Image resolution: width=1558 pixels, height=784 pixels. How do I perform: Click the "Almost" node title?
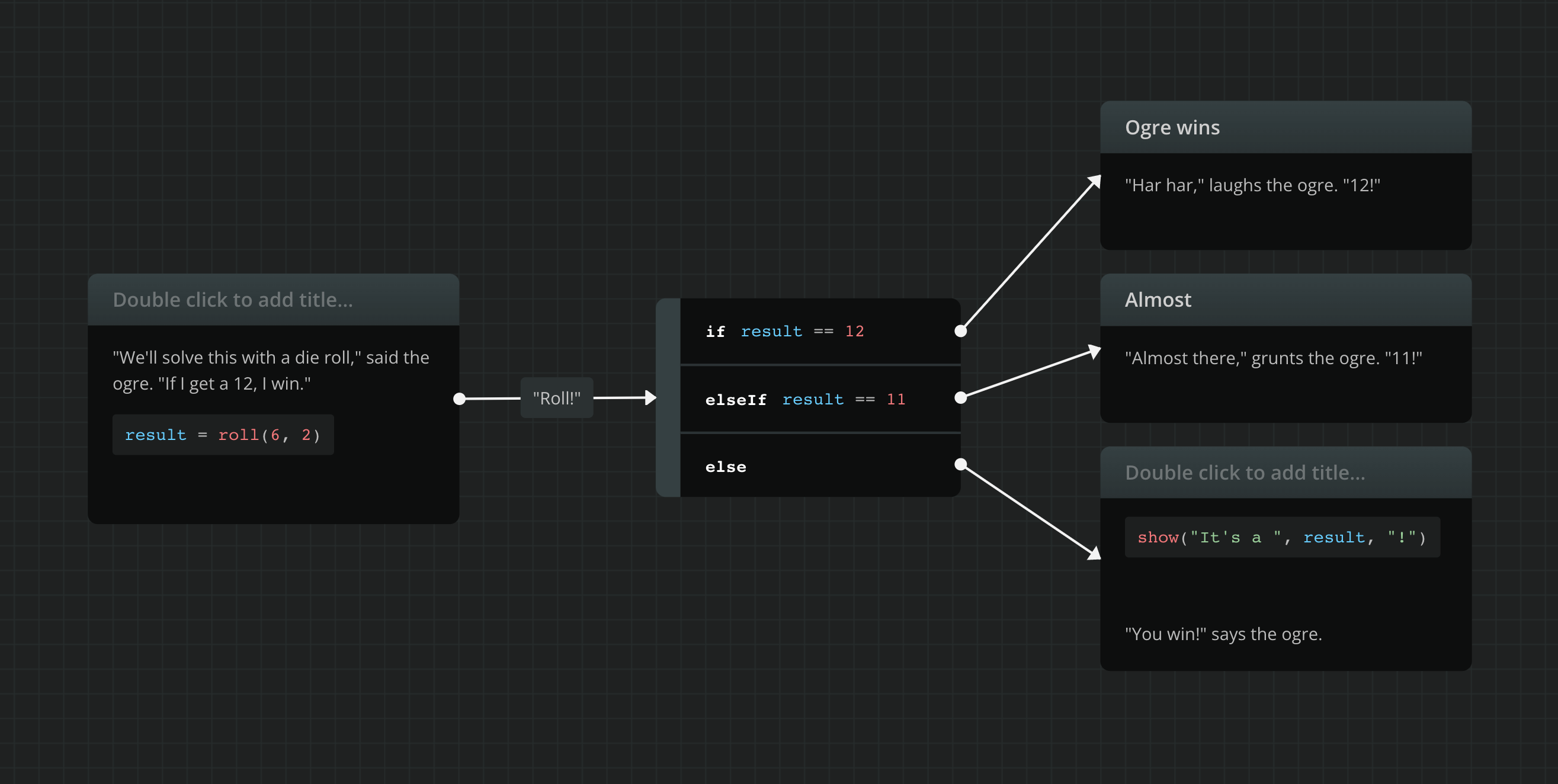tap(1158, 300)
